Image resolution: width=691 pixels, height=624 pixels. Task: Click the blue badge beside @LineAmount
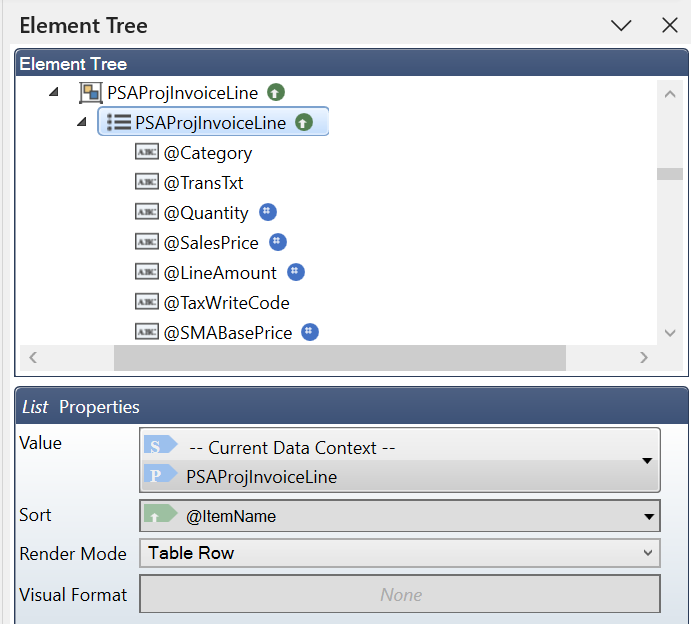click(x=296, y=272)
